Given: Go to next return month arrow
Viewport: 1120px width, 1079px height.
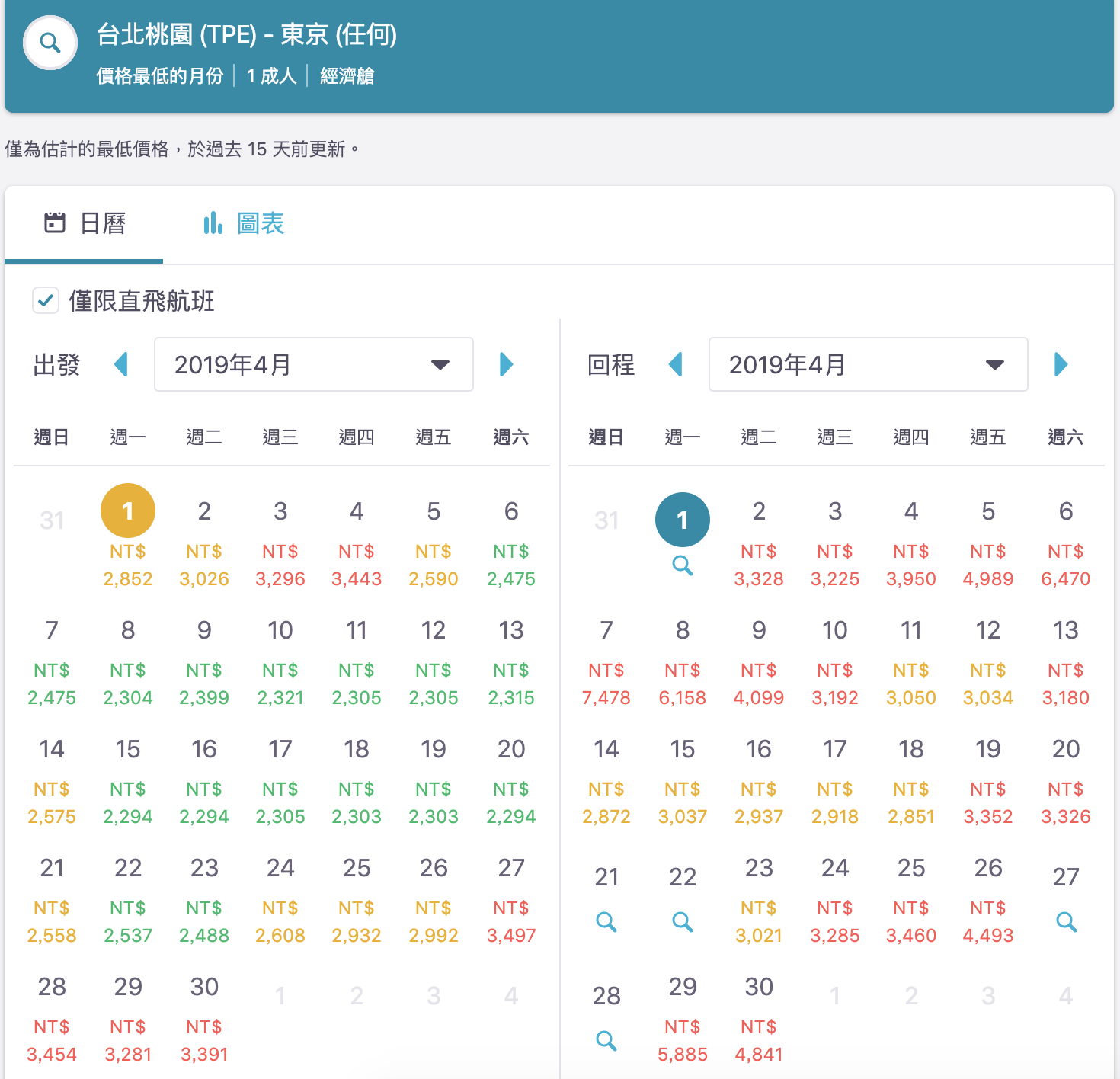Looking at the screenshot, I should point(1061,364).
